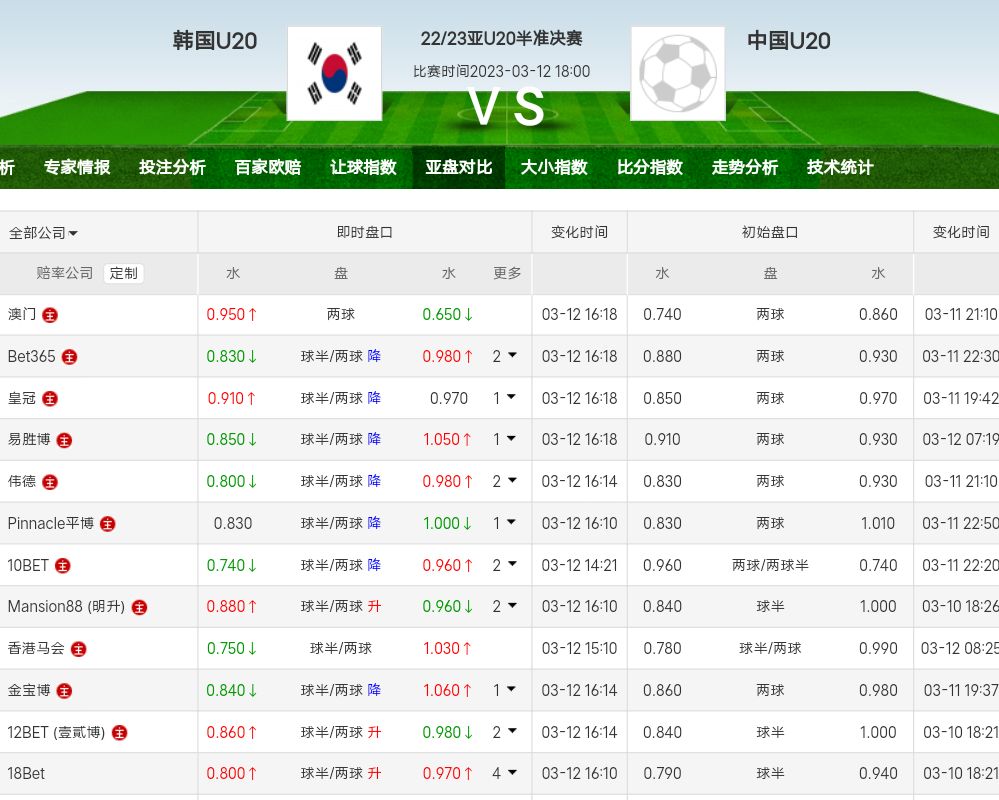Expand more odds for the 18Bet row
The width and height of the screenshot is (999, 800).
(x=505, y=773)
